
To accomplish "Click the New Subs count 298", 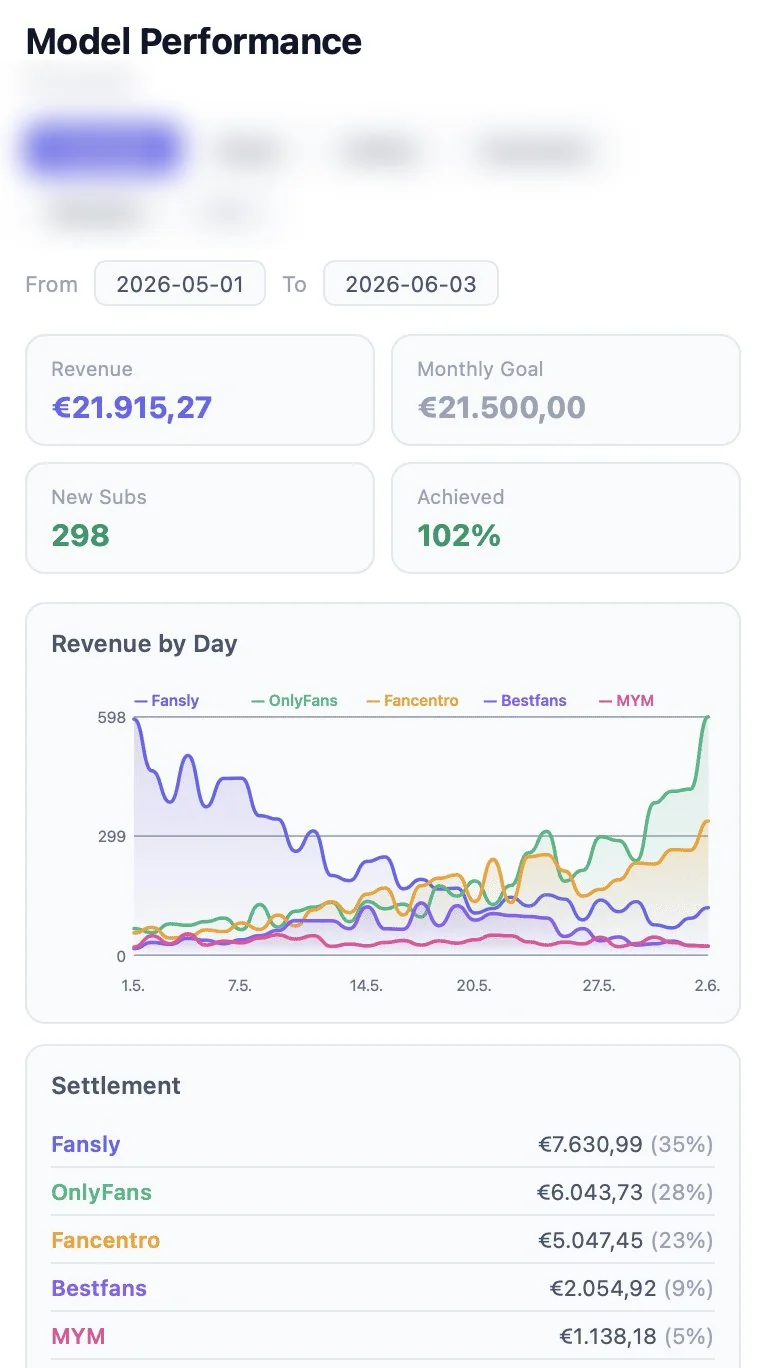I will pyautogui.click(x=81, y=536).
